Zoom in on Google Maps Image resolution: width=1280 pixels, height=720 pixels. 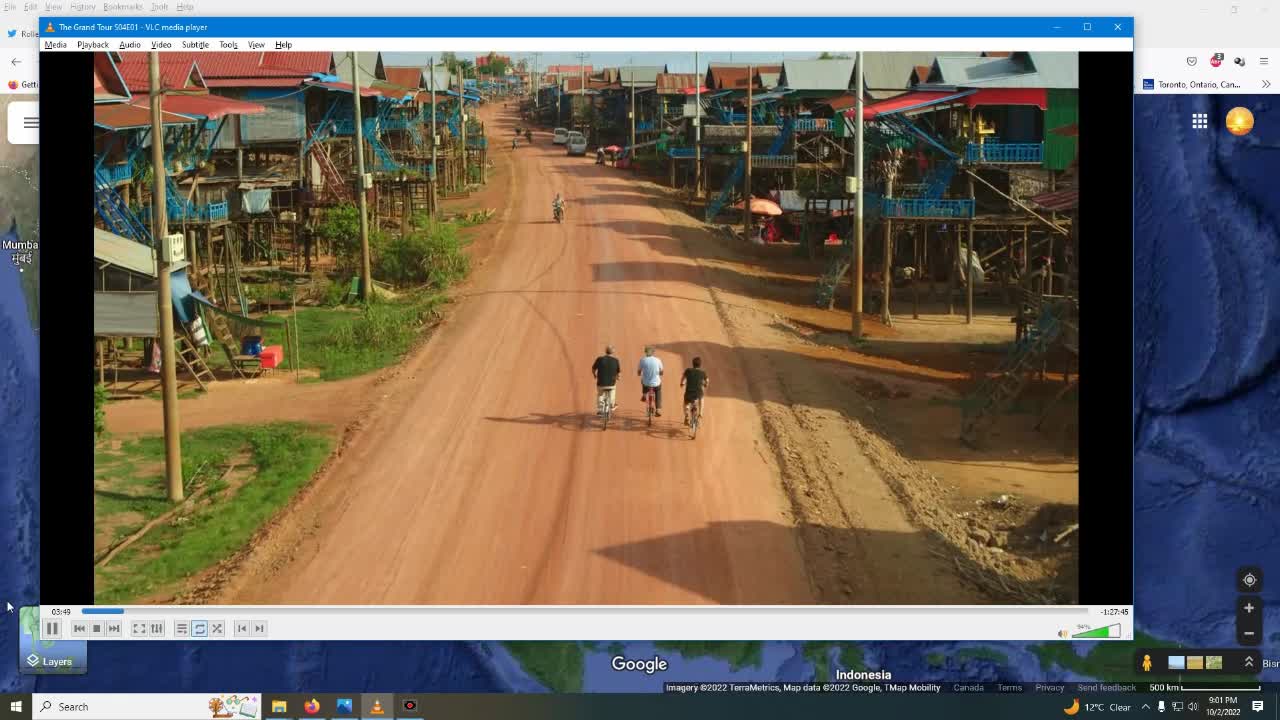(x=1249, y=608)
